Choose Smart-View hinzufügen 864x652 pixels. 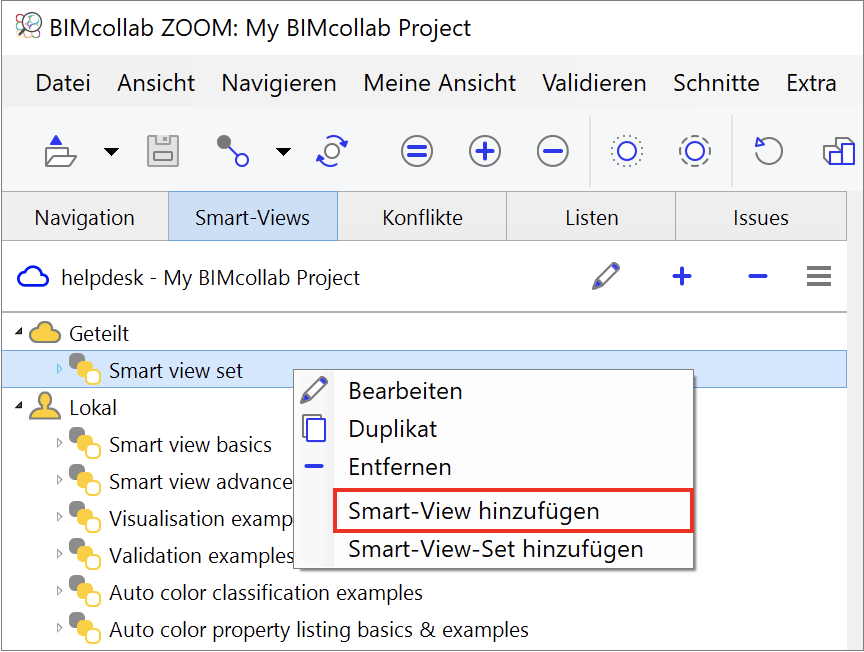click(x=512, y=511)
